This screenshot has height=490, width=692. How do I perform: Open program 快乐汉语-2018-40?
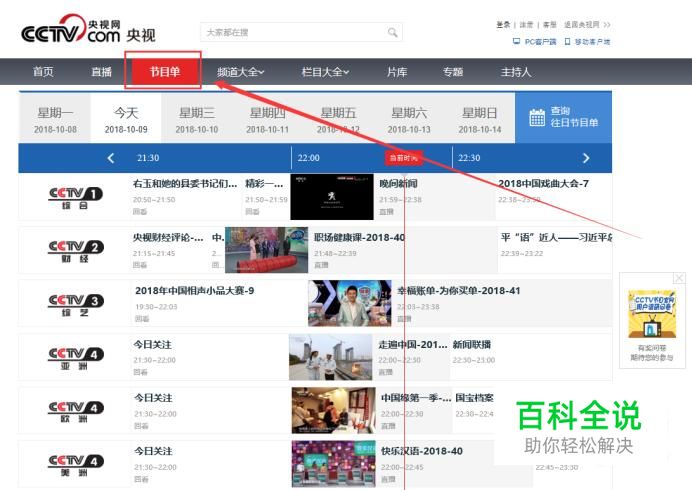(x=422, y=451)
